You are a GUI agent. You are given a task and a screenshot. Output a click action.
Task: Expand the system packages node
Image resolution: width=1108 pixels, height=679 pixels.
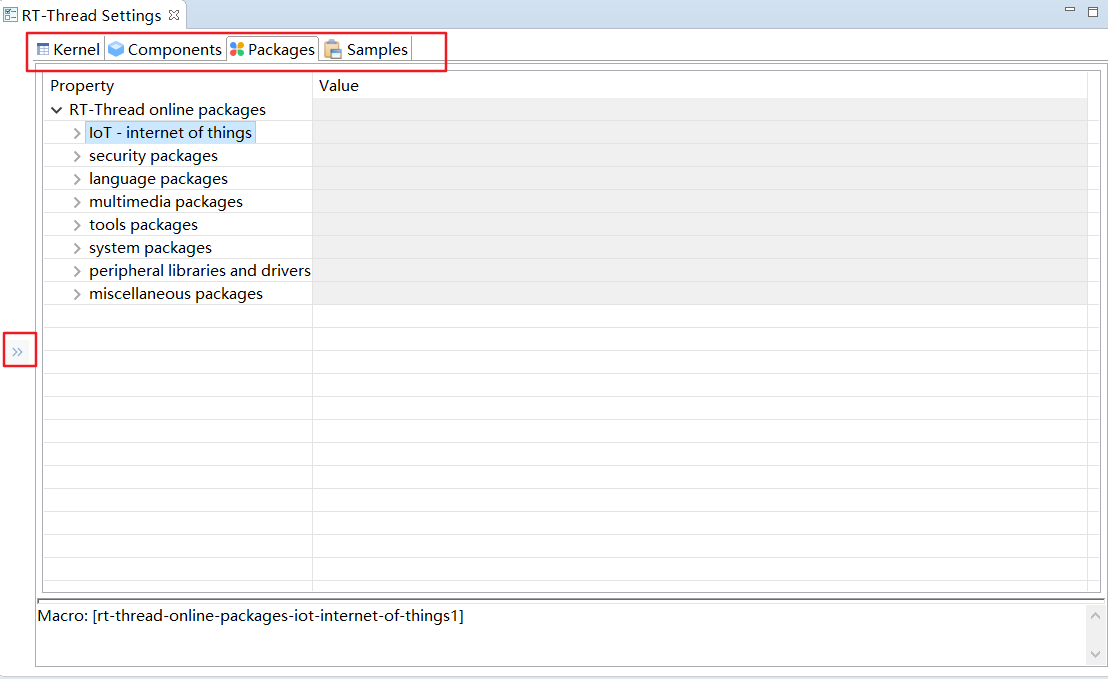tap(77, 248)
